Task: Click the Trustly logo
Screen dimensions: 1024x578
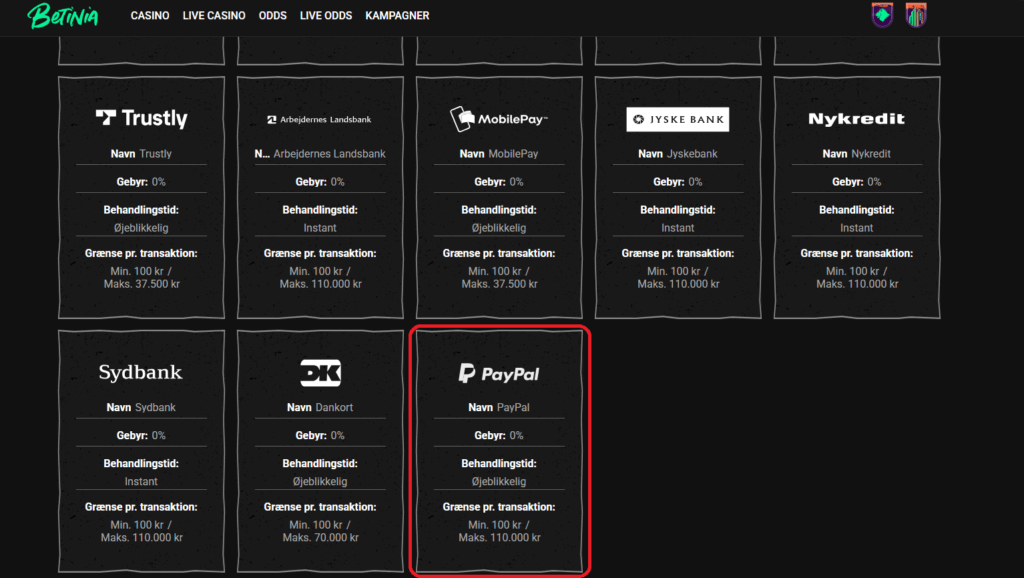Action: (x=141, y=118)
